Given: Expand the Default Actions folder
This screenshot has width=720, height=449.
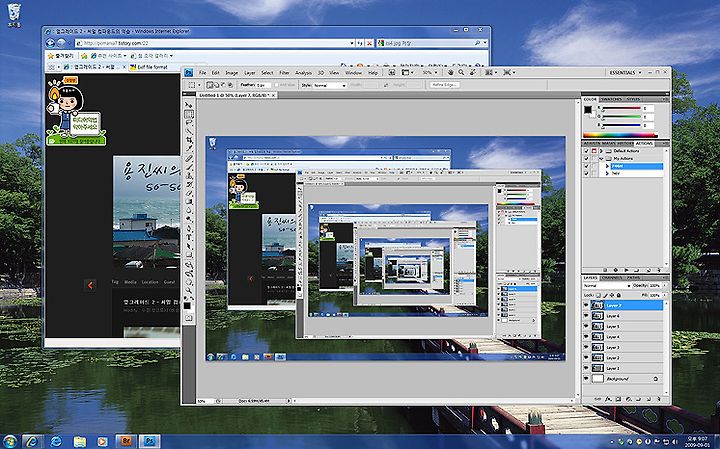Looking at the screenshot, I should pos(602,151).
